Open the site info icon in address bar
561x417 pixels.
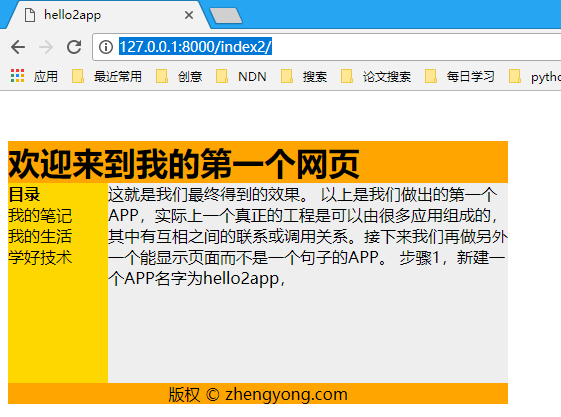[x=106, y=47]
